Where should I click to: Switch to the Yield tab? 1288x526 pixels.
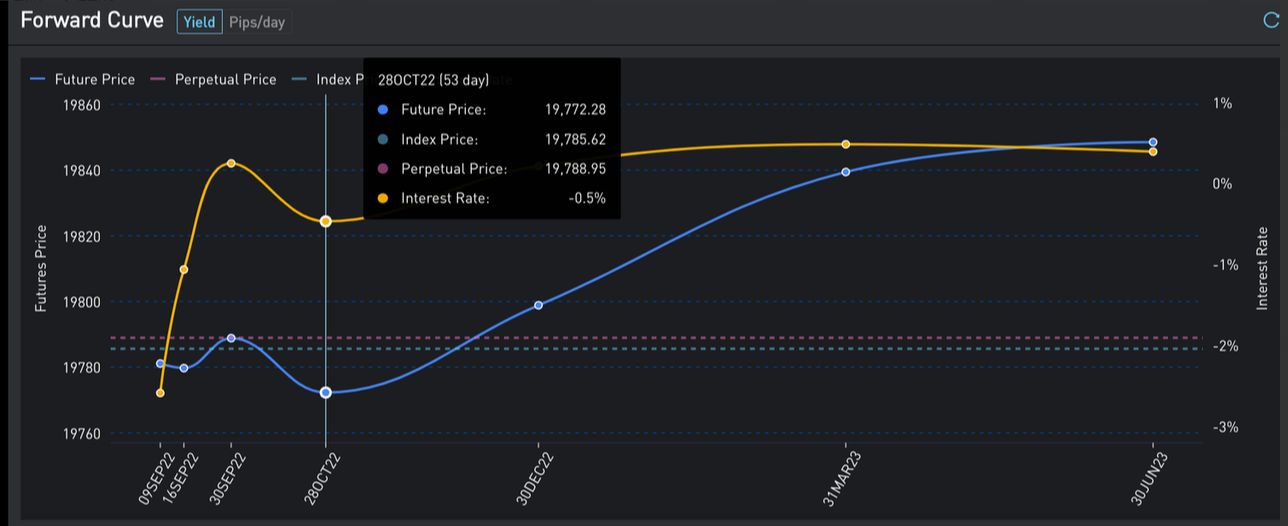[199, 22]
